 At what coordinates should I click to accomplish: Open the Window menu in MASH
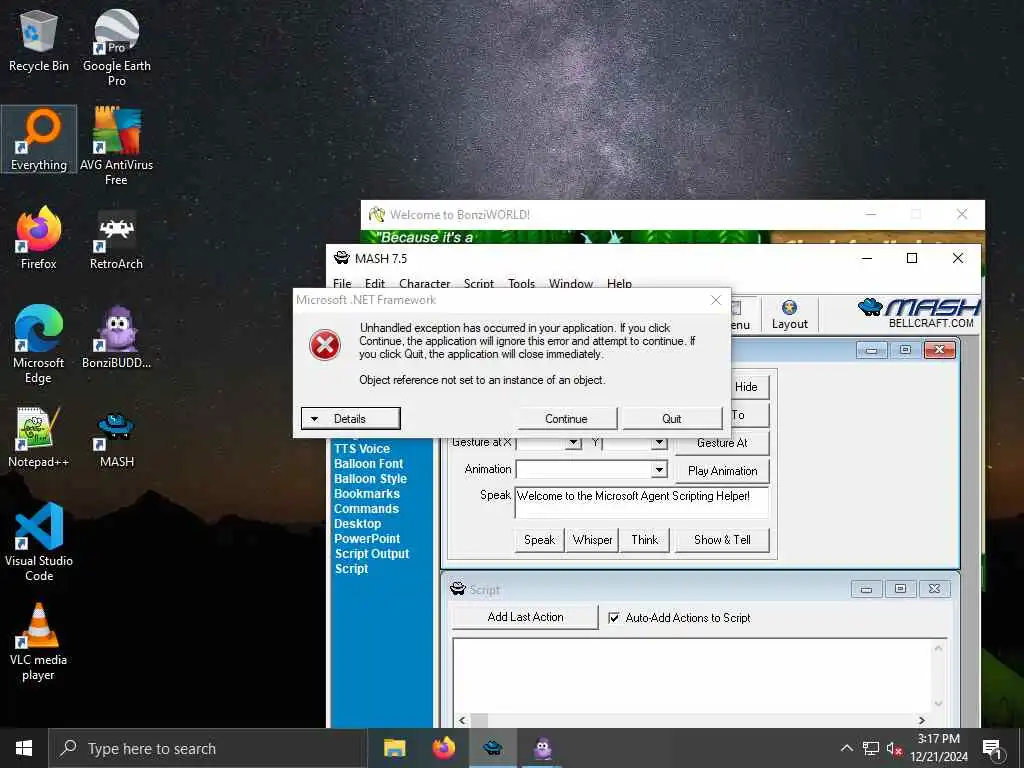coord(571,283)
